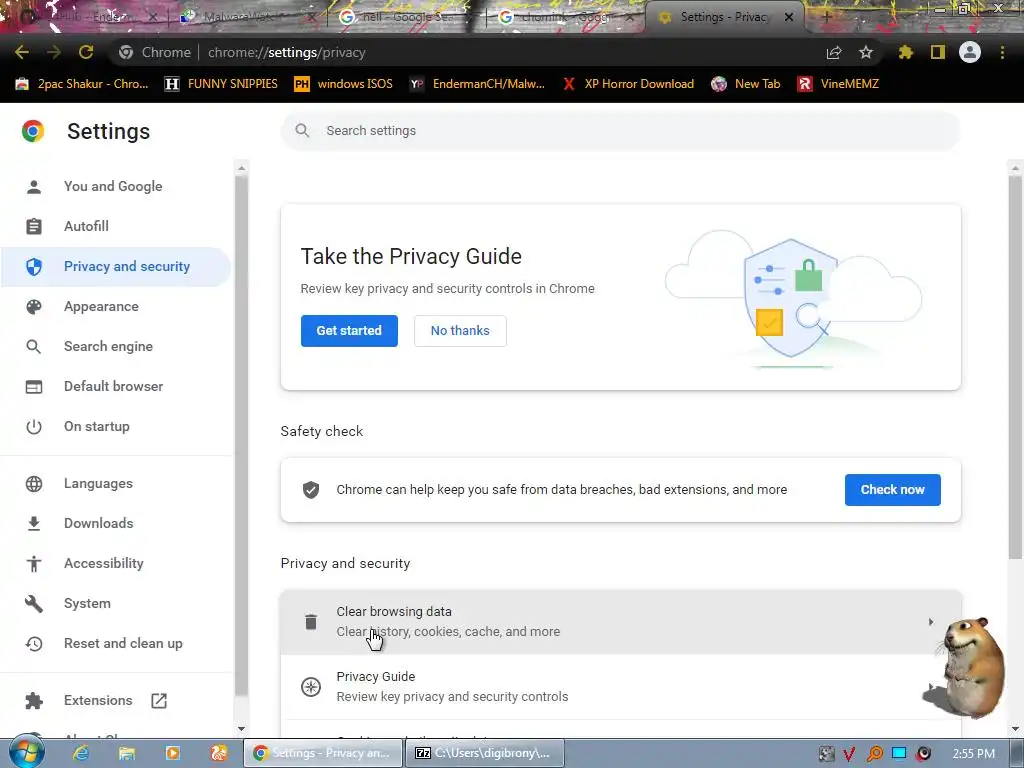Viewport: 1024px width, 768px height.
Task: Open Search engine settings section
Action: [116, 346]
